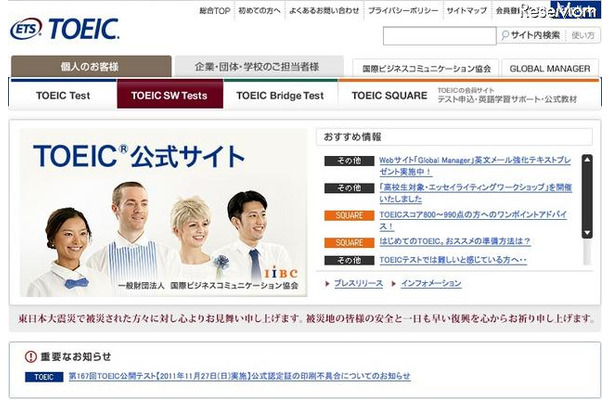This screenshot has height=400, width=610.
Task: Open TOEICスコア800〜990点 advice link
Action: tap(473, 220)
